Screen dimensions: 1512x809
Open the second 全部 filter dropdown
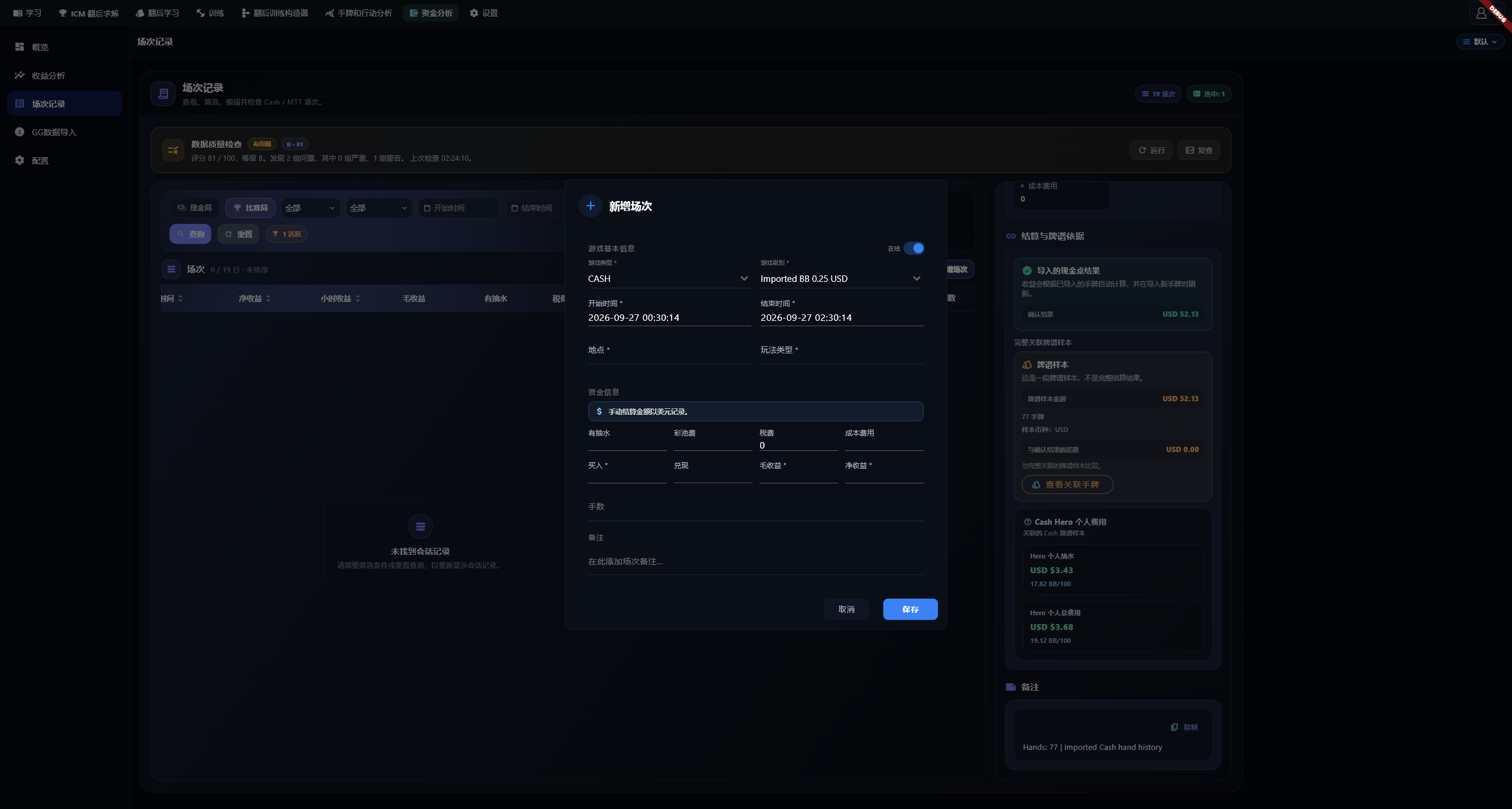tap(379, 208)
